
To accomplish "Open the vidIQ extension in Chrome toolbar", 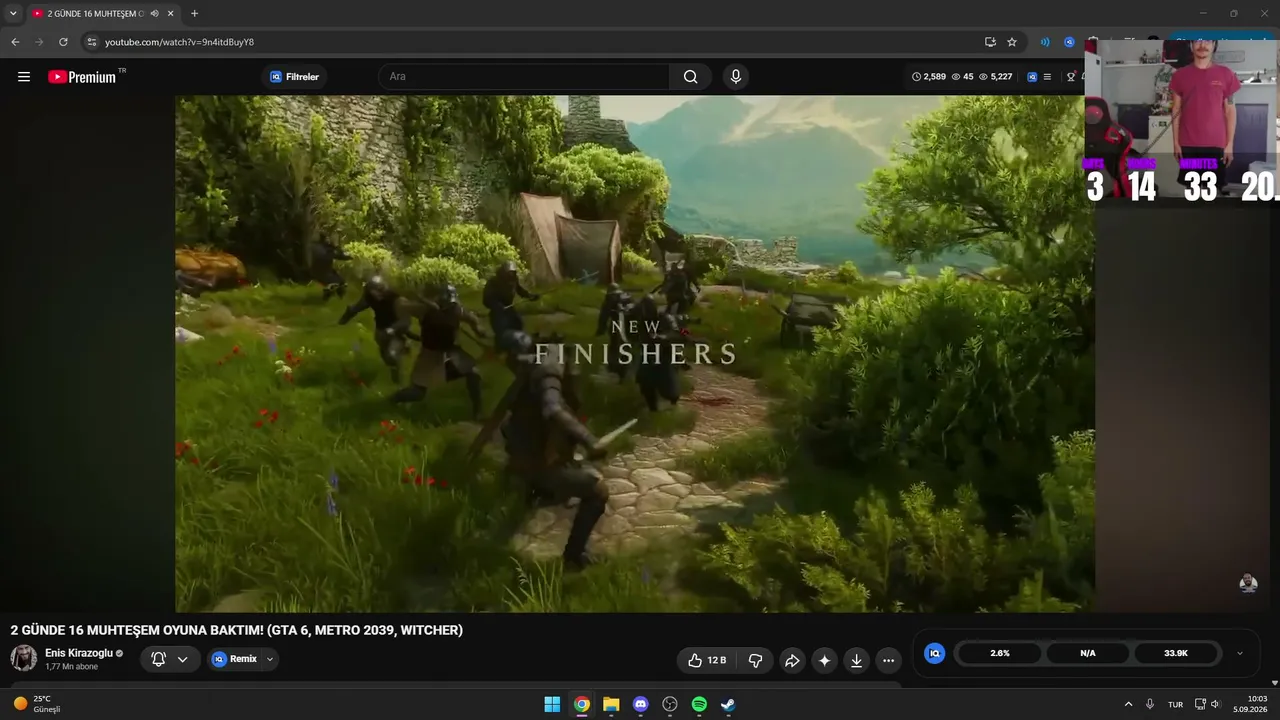I will tap(1069, 42).
